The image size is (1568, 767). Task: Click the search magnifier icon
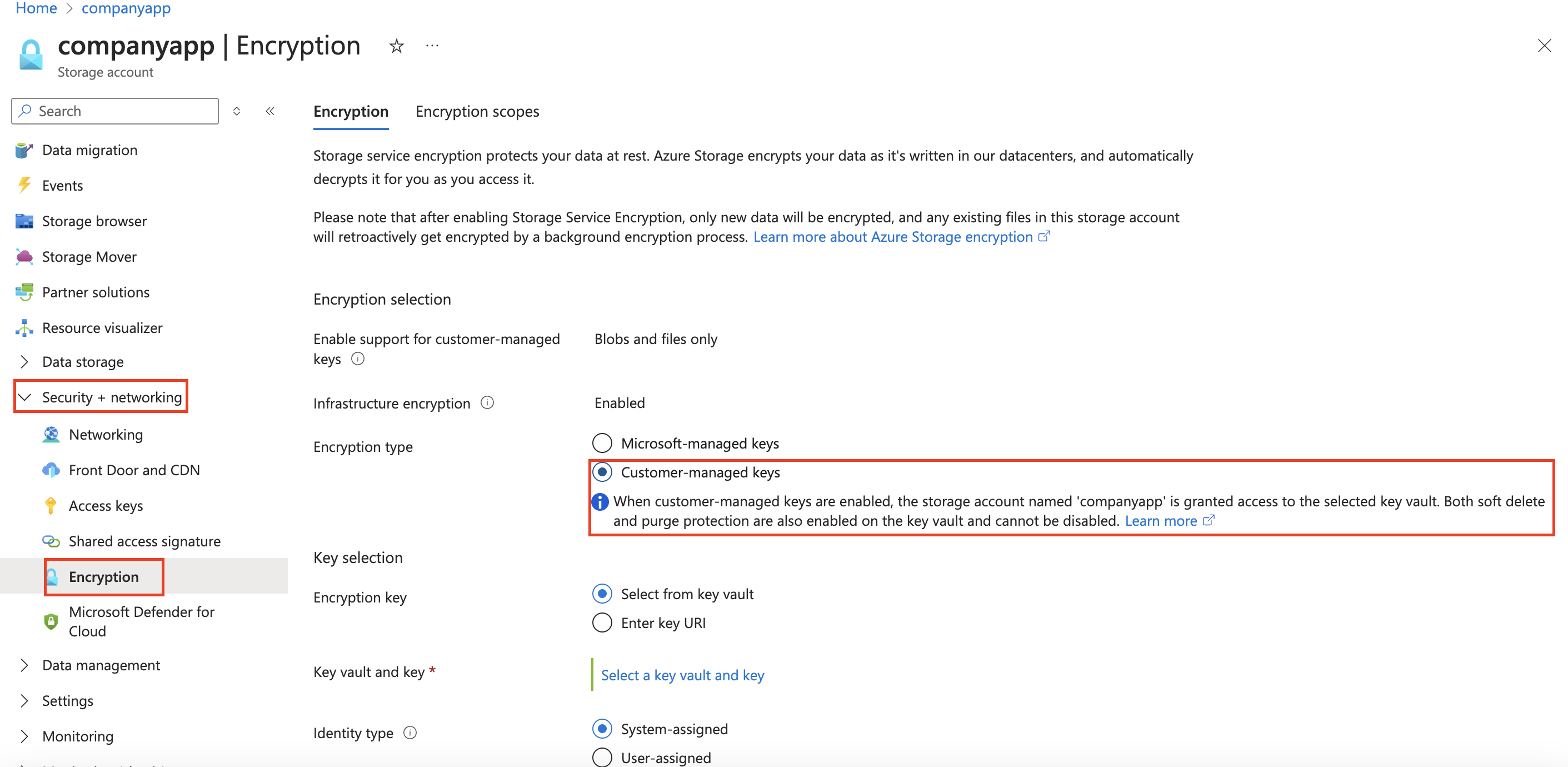coord(25,111)
